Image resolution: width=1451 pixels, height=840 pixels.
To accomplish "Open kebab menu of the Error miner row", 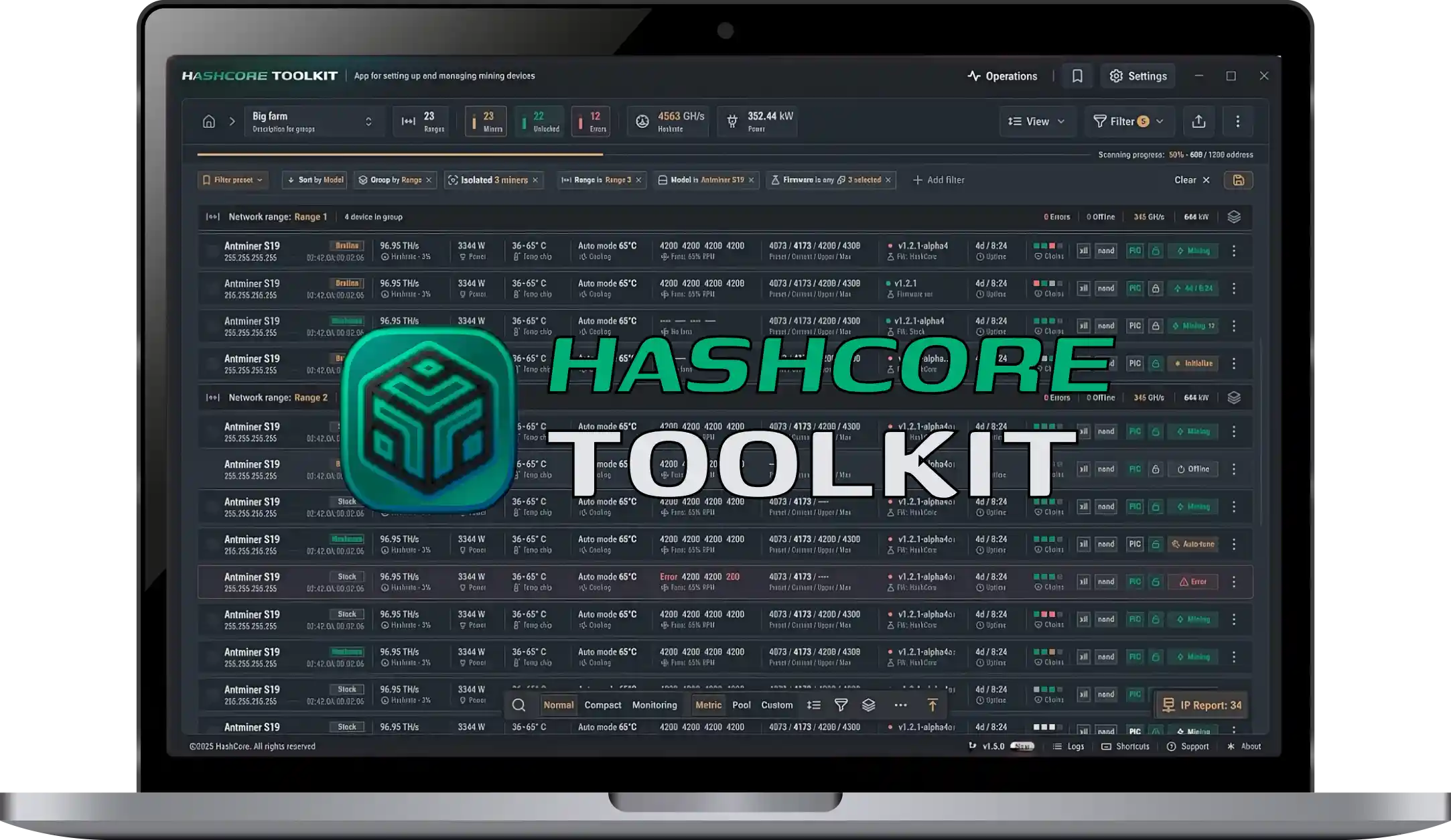I will point(1234,581).
